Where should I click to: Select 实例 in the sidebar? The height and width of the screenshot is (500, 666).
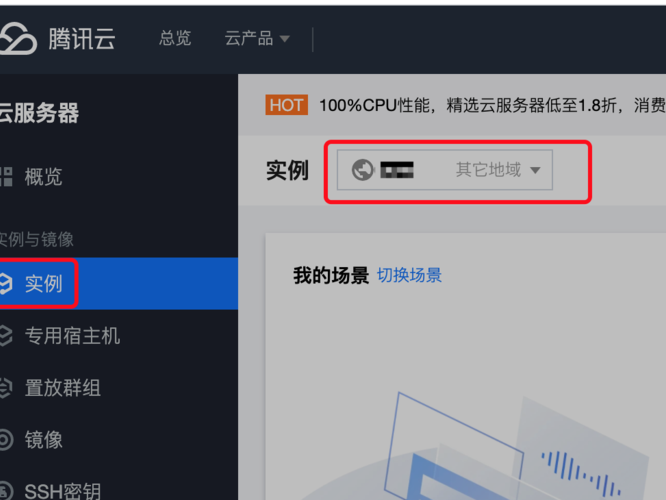[43, 284]
